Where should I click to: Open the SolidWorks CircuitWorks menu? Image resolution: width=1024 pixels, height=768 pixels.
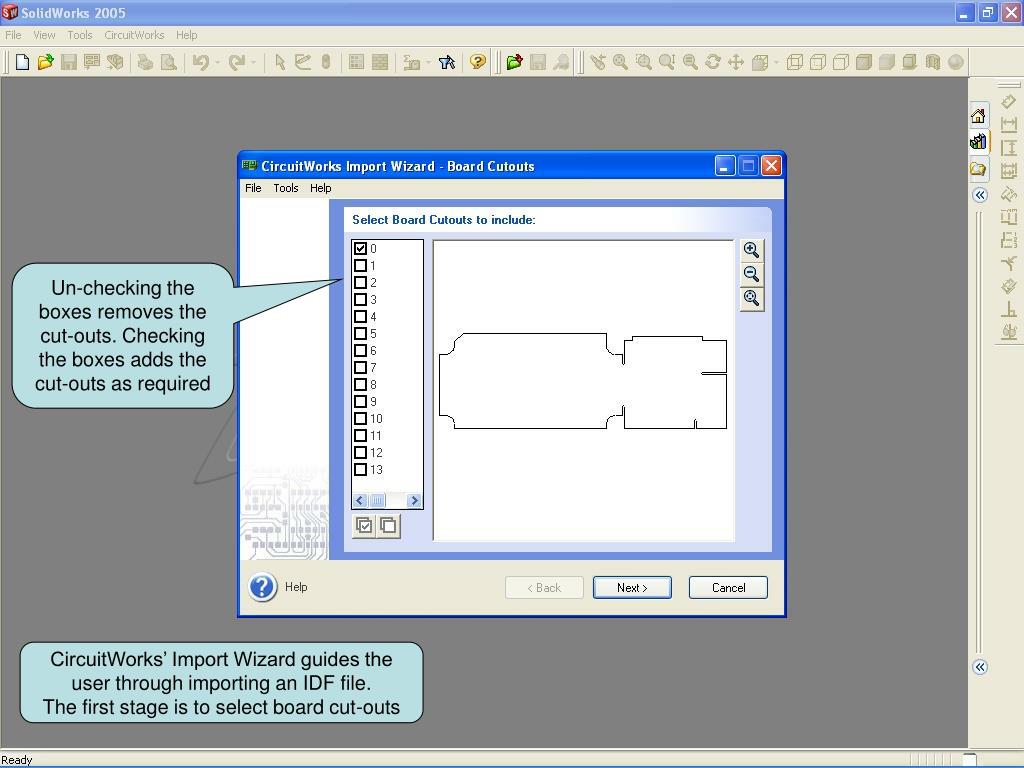tap(134, 35)
